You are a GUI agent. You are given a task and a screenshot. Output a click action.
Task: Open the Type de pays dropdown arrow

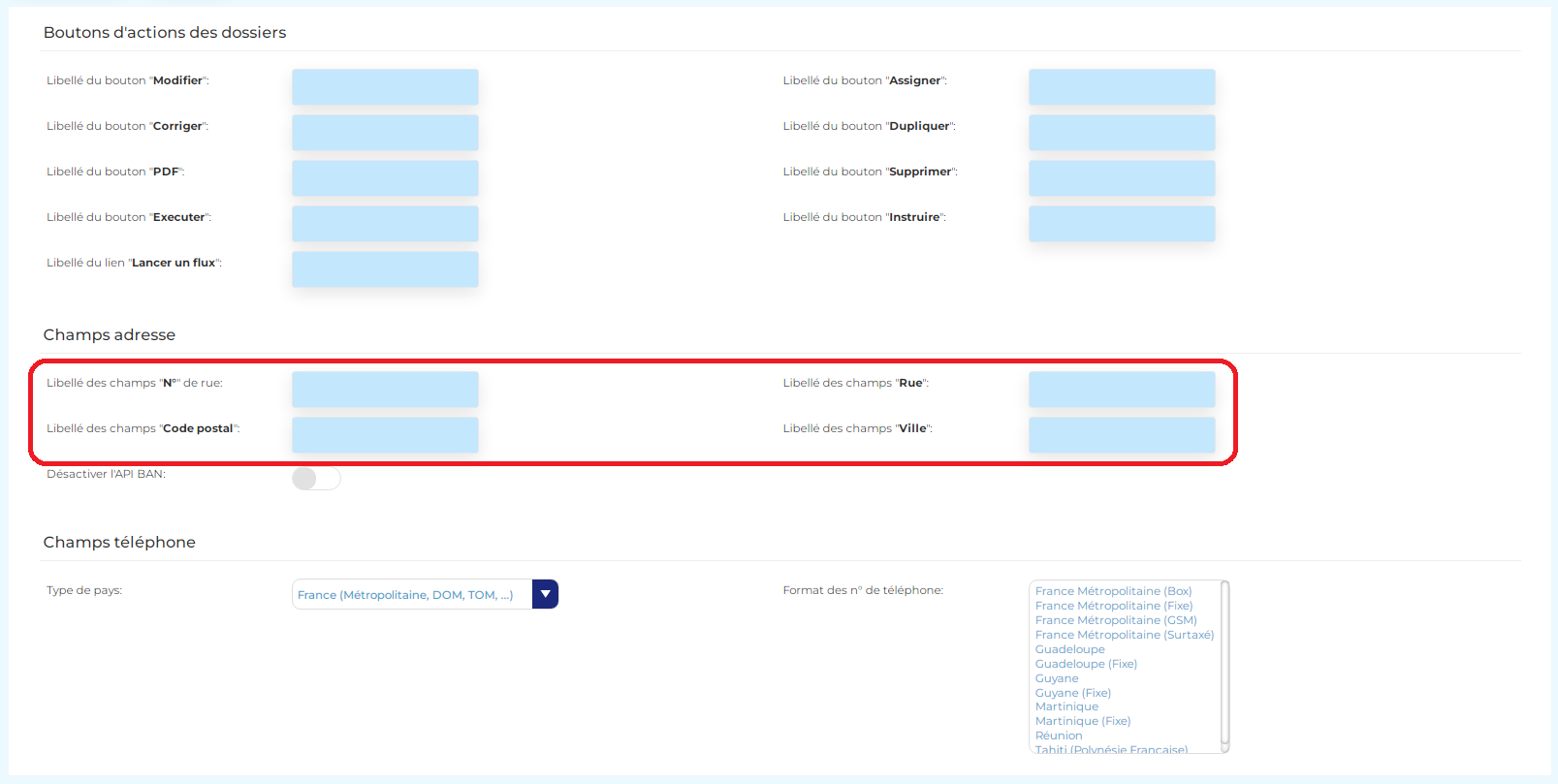[x=545, y=594]
